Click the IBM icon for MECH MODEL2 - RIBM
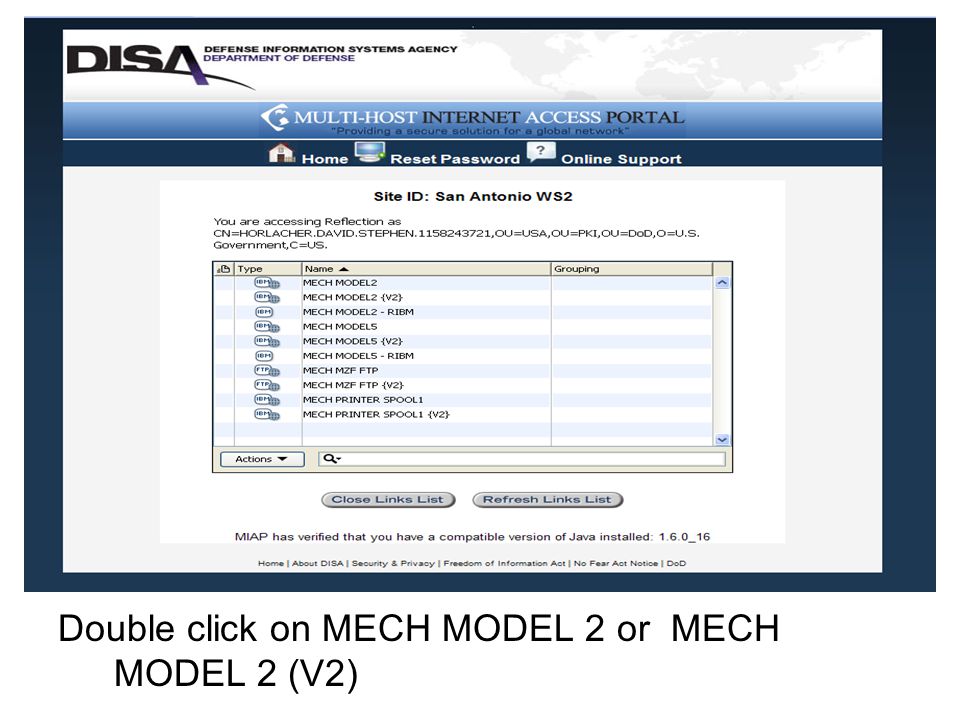Screen dimensions: 960x720 tap(264, 312)
